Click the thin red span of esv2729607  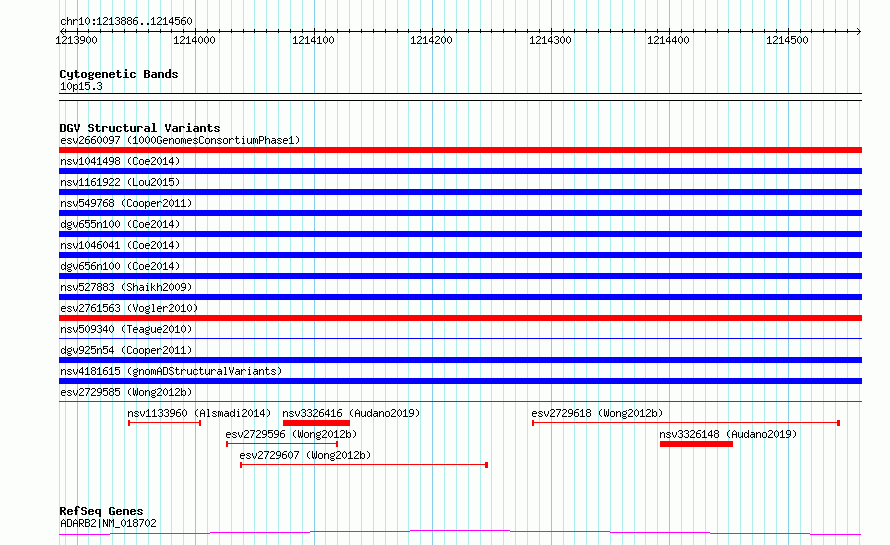pos(364,465)
